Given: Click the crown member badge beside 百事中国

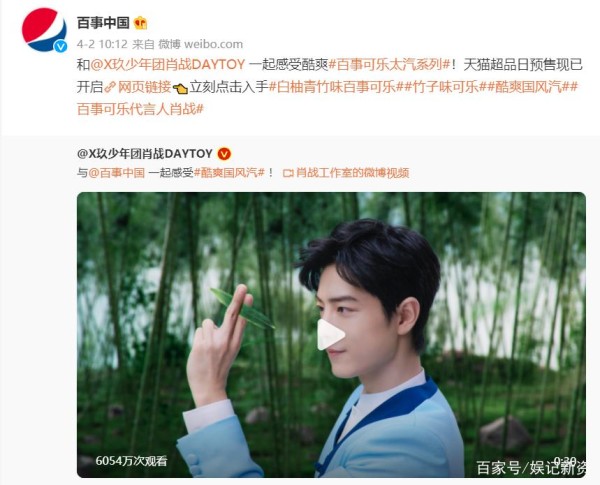Looking at the screenshot, I should click(140, 23).
